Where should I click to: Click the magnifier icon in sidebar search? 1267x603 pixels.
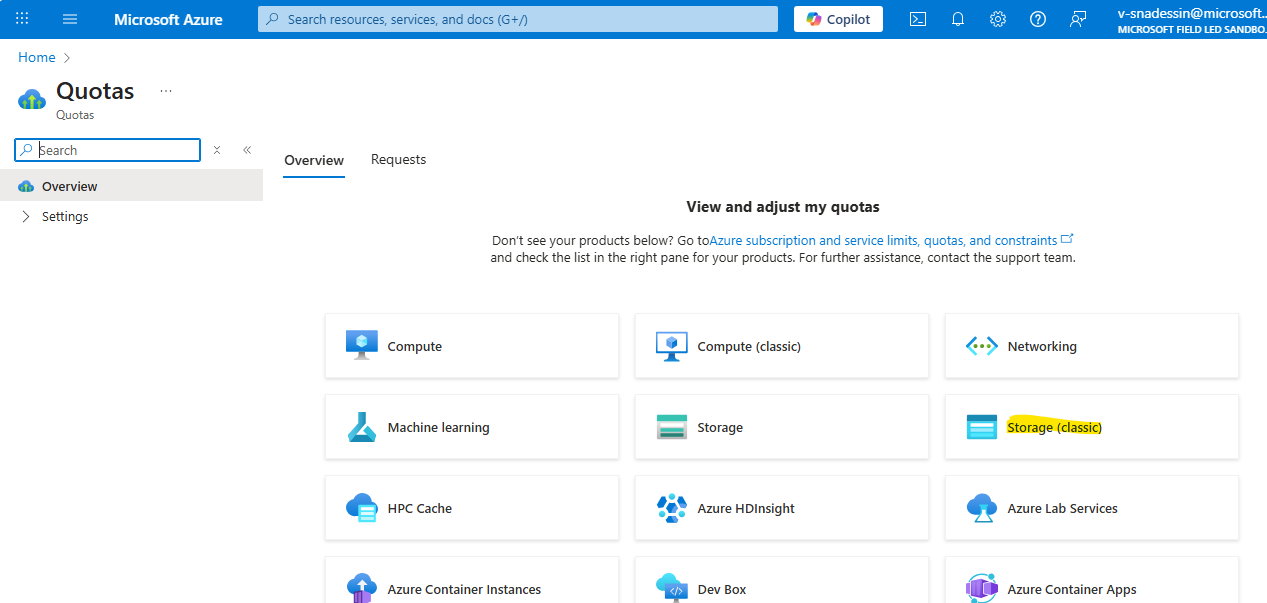tap(26, 150)
